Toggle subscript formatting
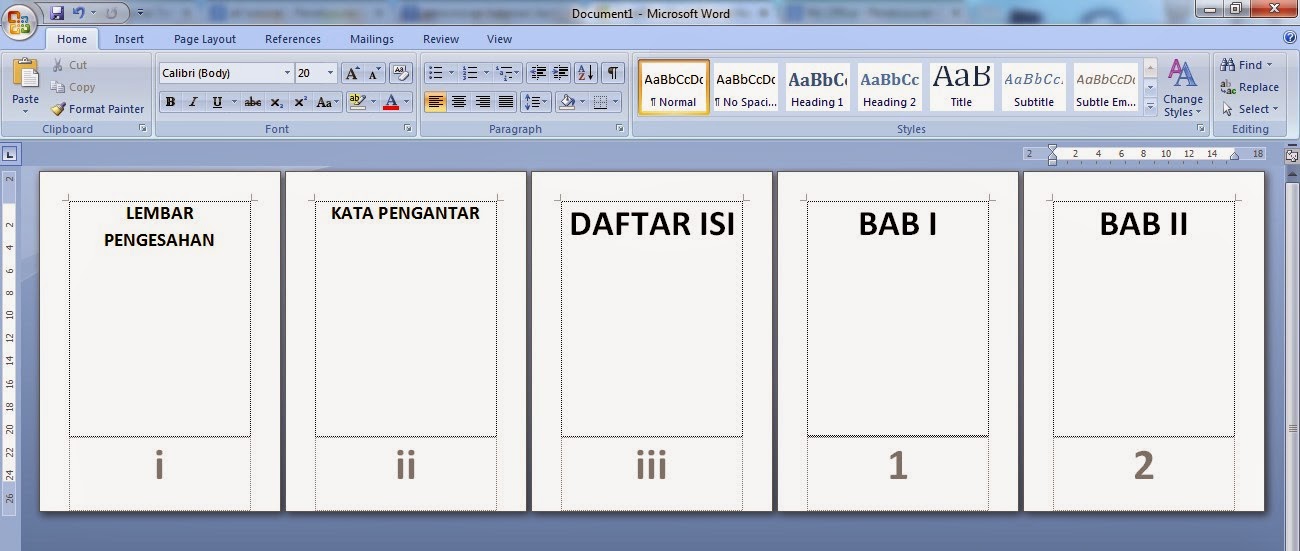Viewport: 1300px width, 551px height. click(x=277, y=102)
